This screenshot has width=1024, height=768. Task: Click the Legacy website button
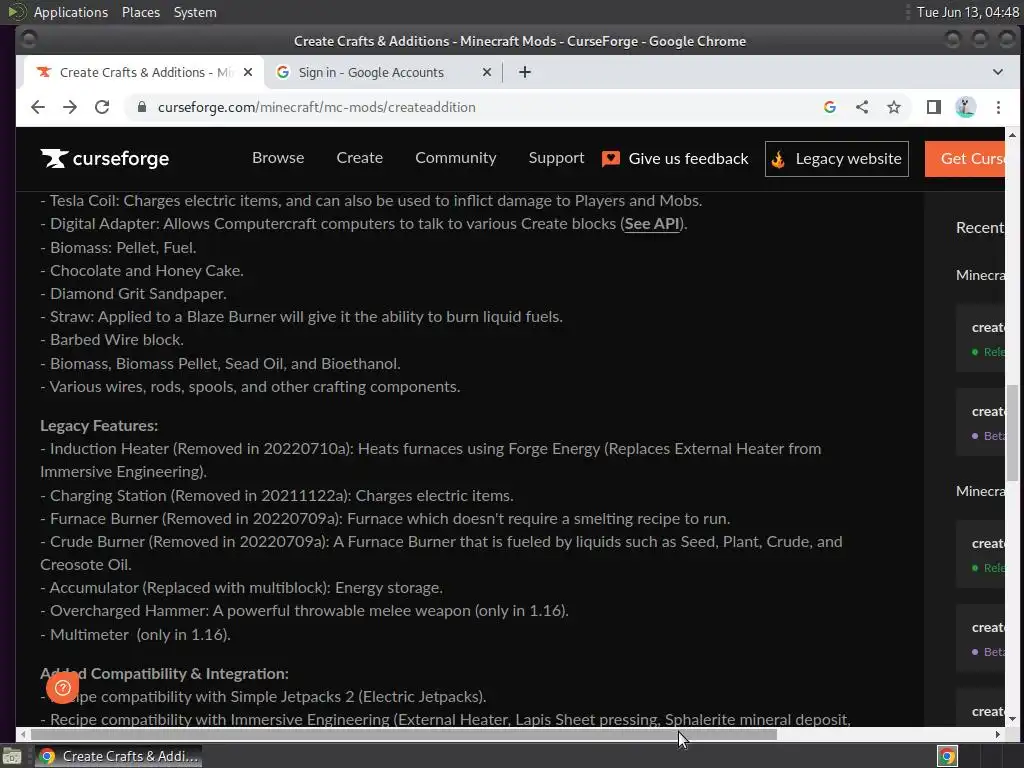(837, 159)
